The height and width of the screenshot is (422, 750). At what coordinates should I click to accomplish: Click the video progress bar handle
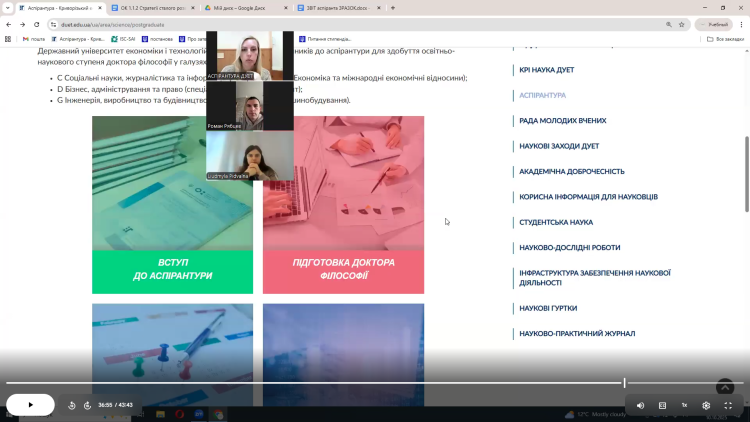point(624,383)
